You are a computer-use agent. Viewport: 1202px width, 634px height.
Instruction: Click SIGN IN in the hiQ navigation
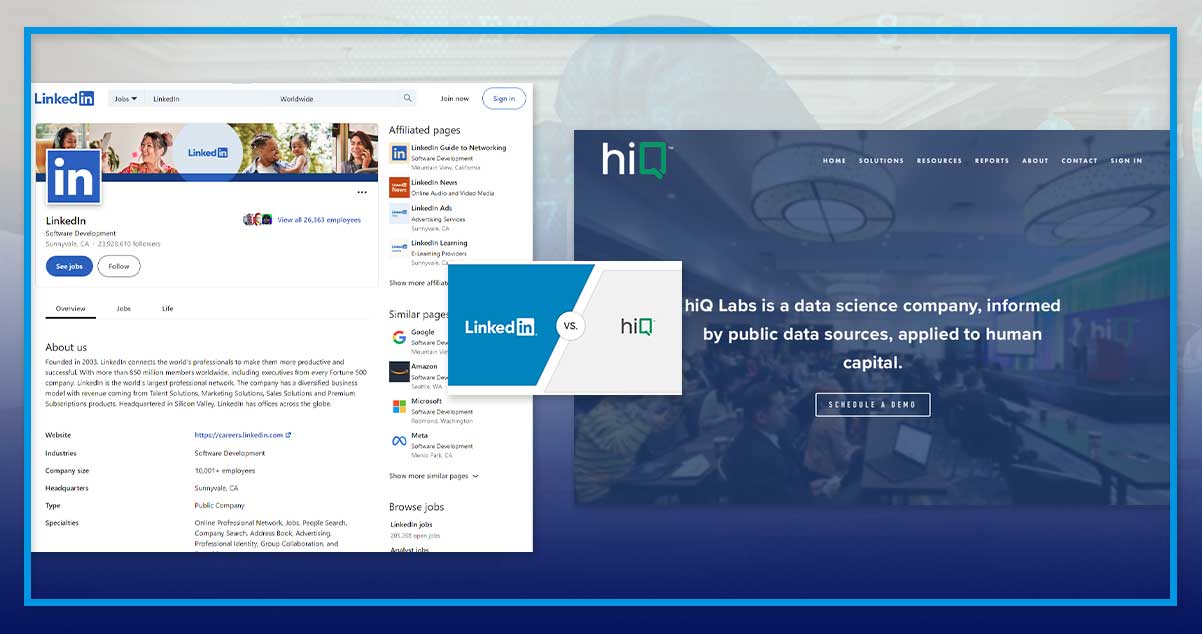pos(1126,161)
